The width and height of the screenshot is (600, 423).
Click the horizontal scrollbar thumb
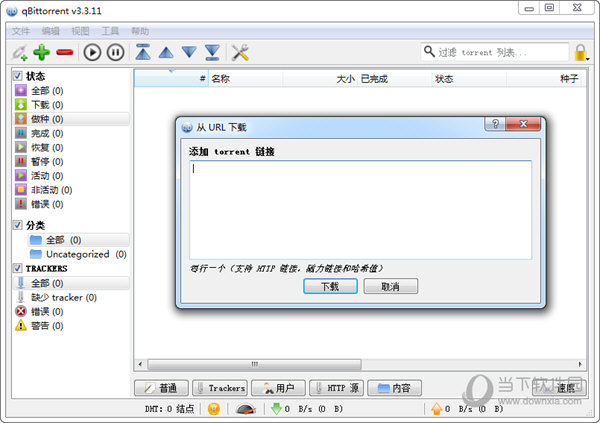[254, 364]
